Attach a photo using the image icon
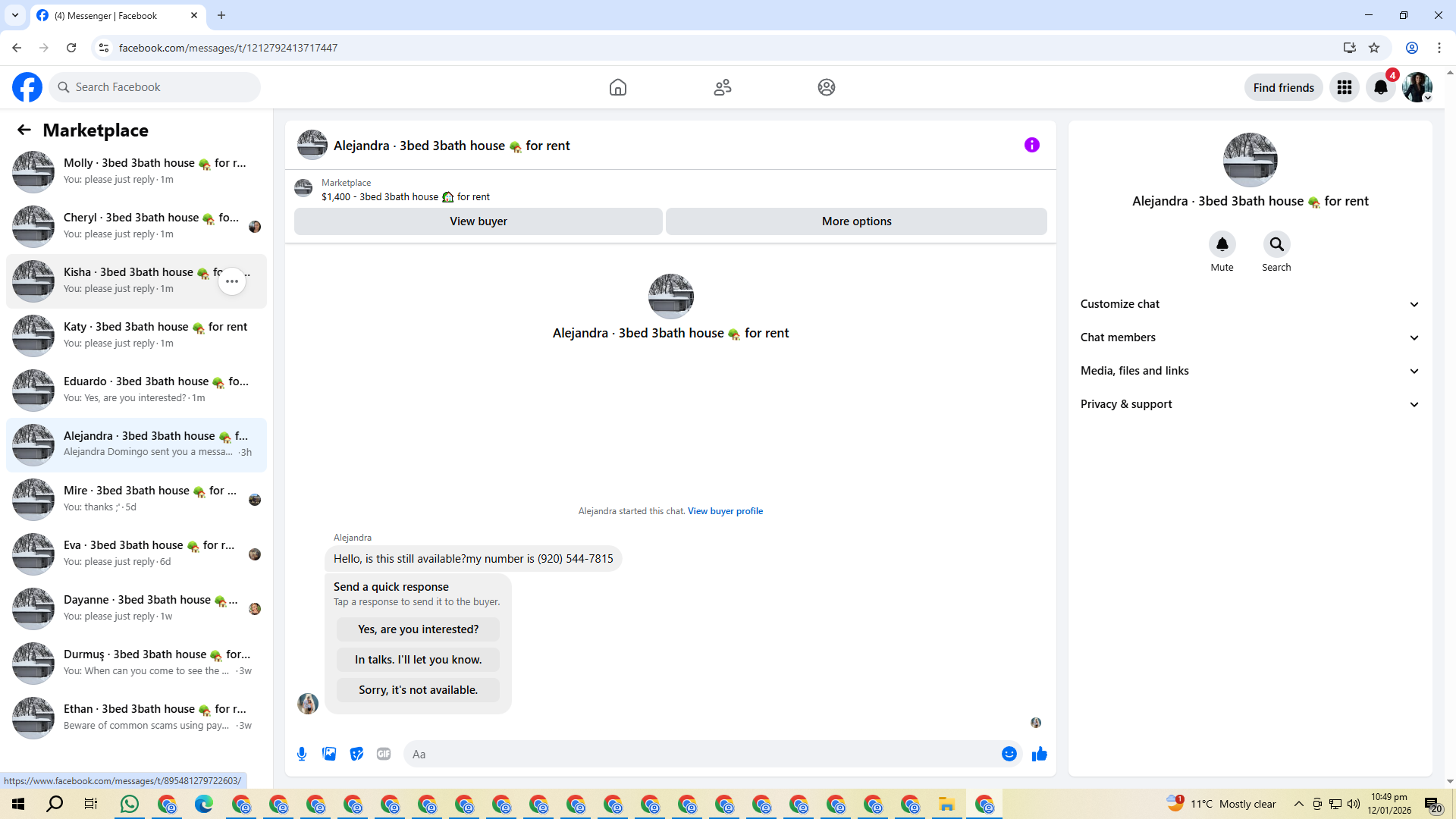The width and height of the screenshot is (1456, 819). click(x=329, y=754)
